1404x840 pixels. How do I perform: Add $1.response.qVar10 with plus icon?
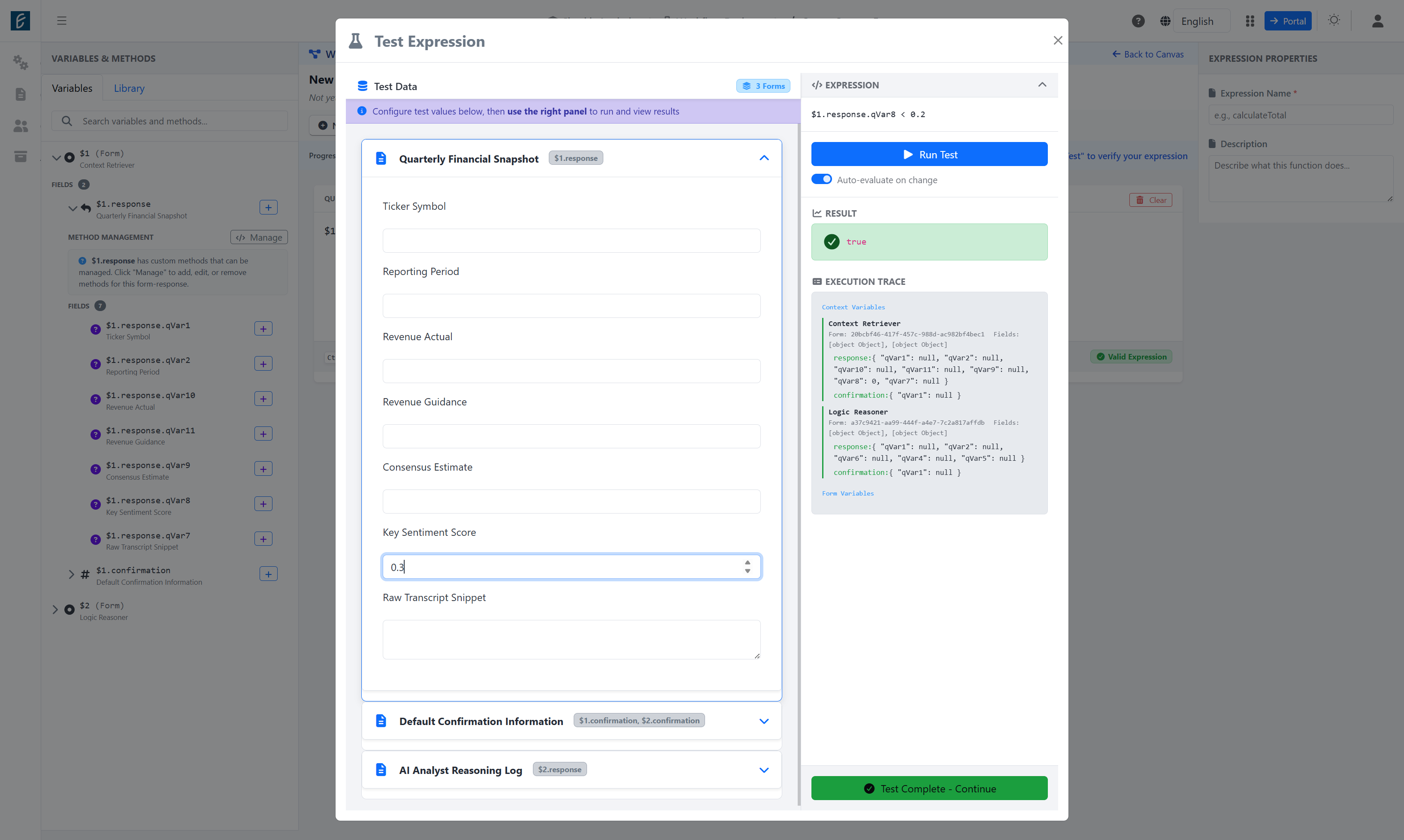tap(263, 399)
